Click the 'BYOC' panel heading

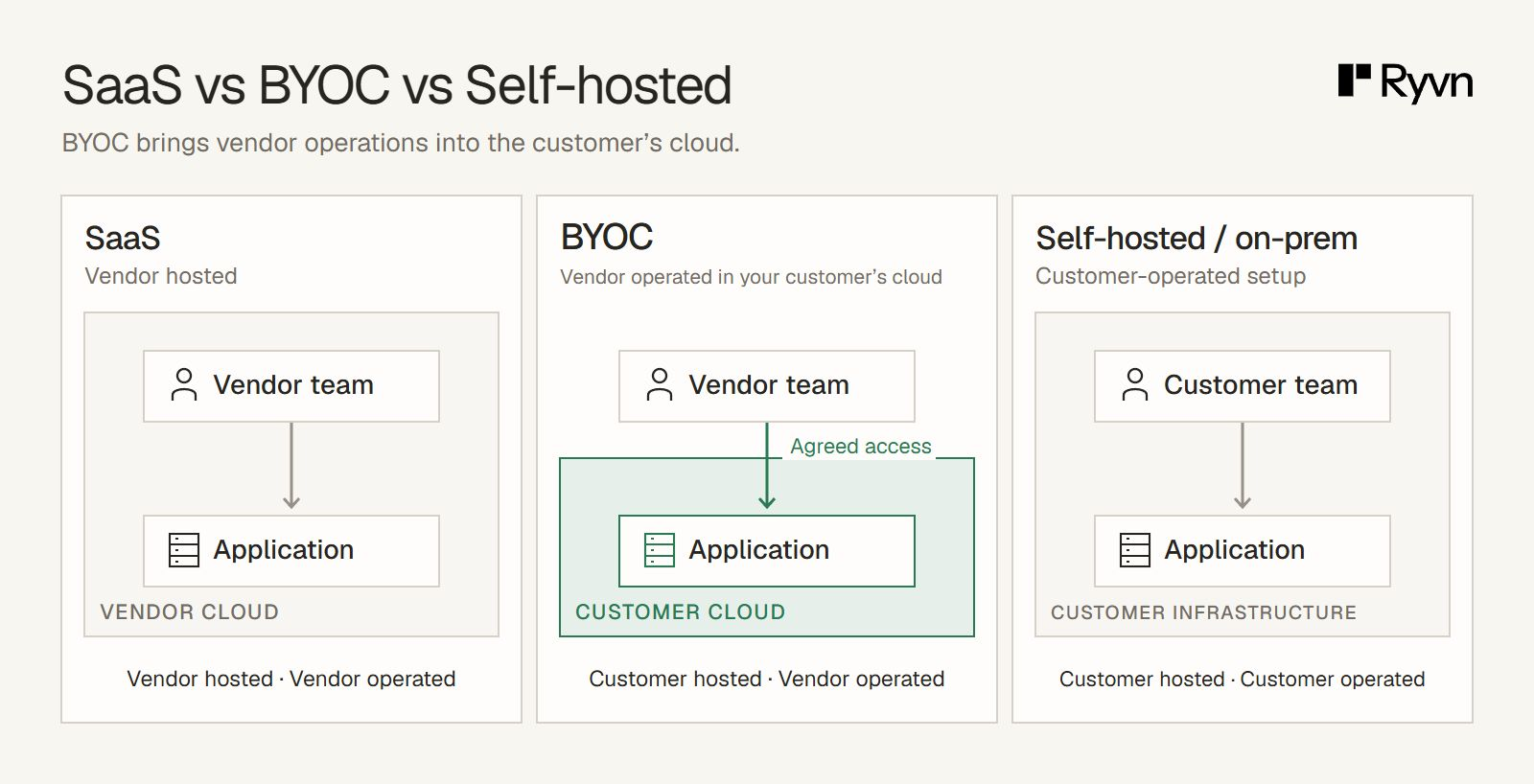pyautogui.click(x=607, y=237)
